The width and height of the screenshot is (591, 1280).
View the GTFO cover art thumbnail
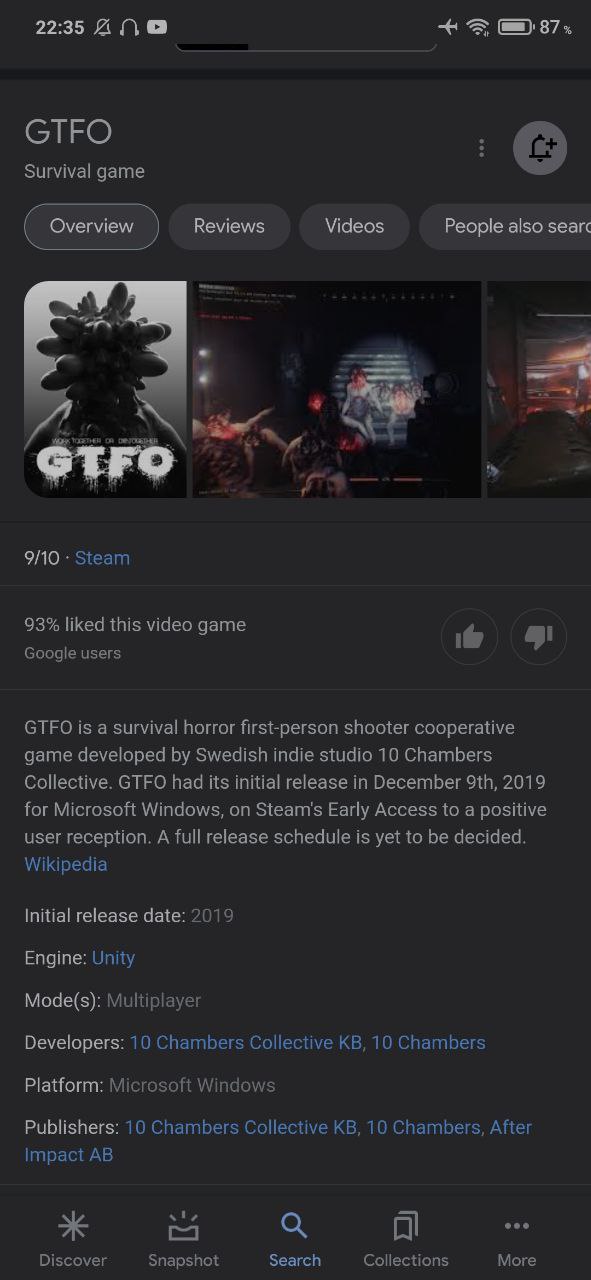point(105,389)
